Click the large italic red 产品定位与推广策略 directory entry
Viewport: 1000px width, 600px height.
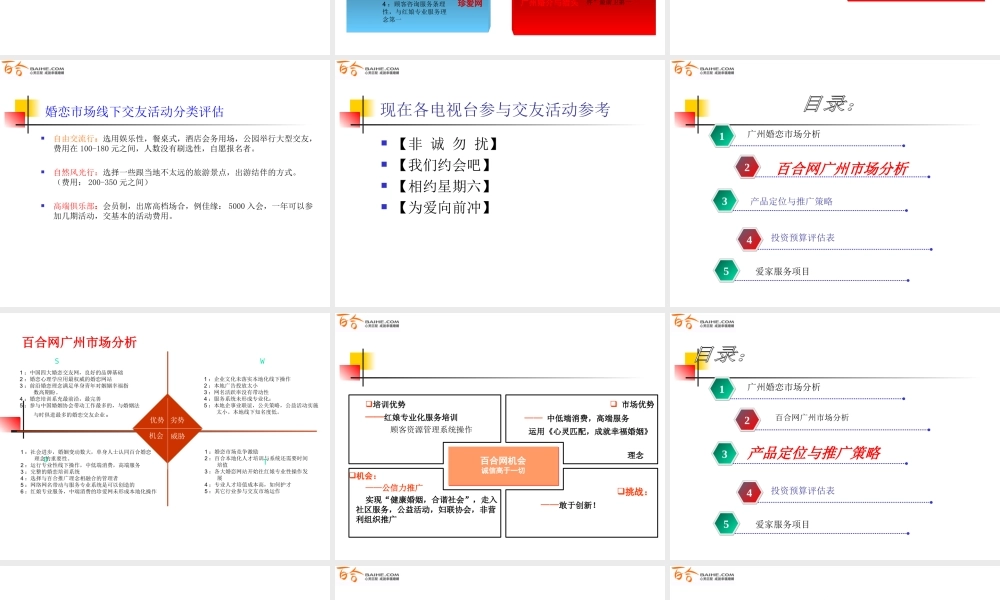tap(814, 453)
